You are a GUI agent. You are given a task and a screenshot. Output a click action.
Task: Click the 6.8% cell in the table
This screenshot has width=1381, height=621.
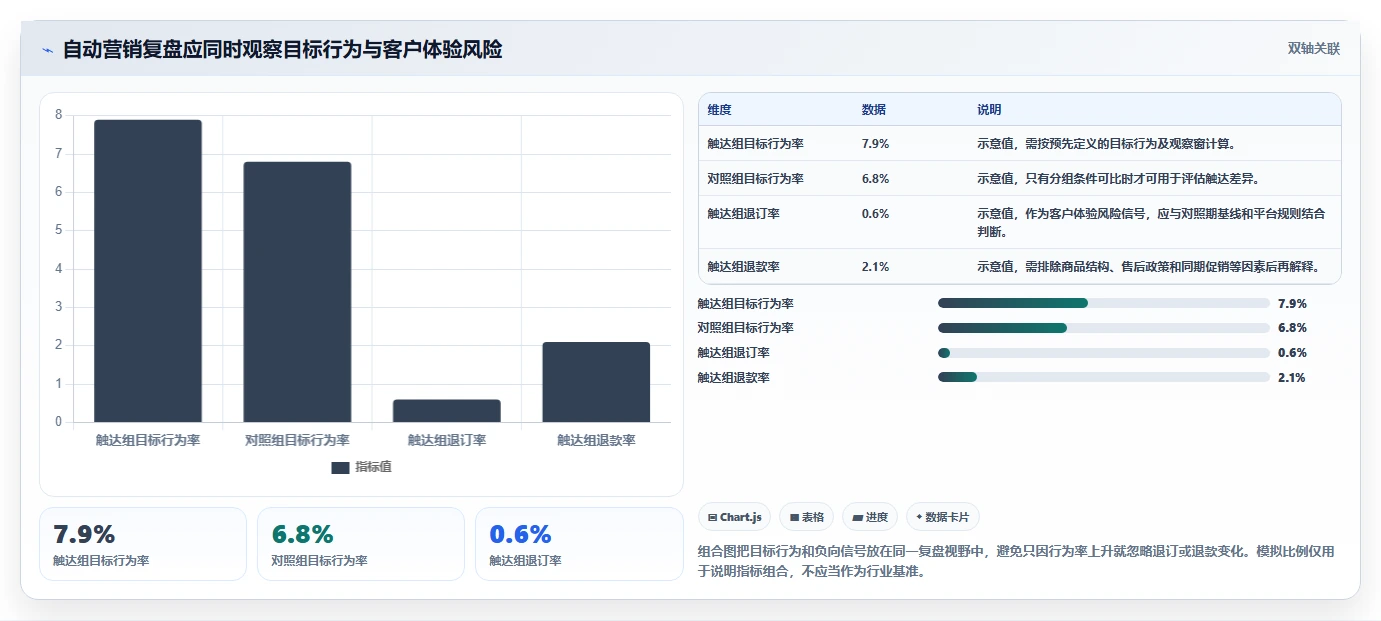point(875,179)
